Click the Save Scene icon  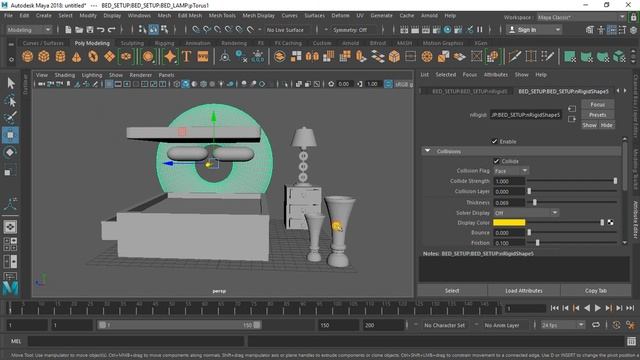pyautogui.click(x=90, y=29)
